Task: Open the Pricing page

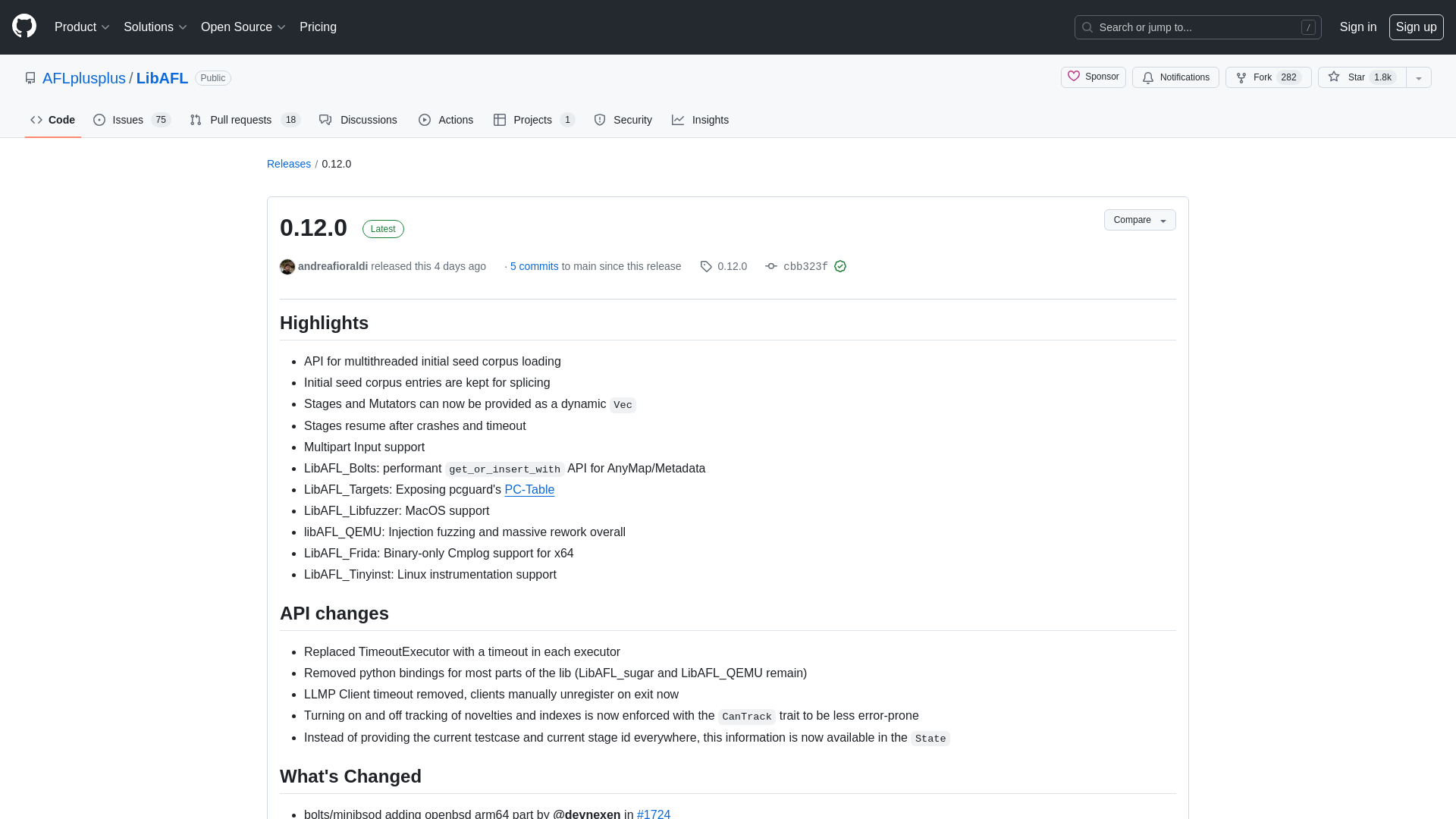Action: (x=318, y=27)
